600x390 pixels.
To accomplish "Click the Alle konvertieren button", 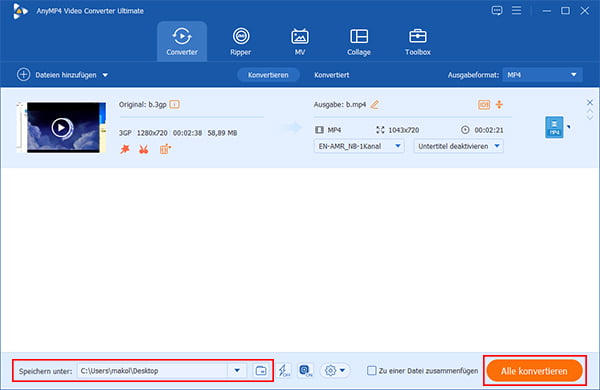I will [534, 371].
